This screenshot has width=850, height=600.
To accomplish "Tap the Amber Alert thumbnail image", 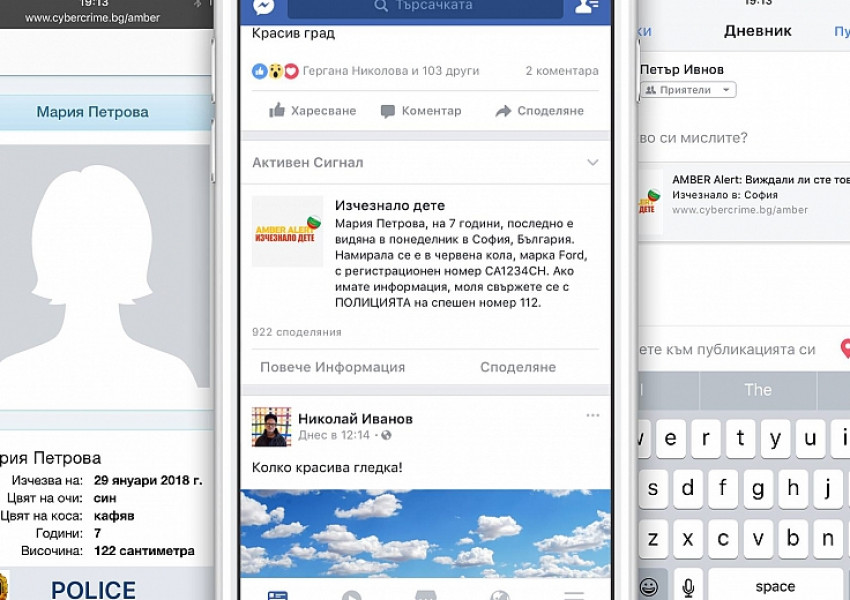I will coord(287,231).
